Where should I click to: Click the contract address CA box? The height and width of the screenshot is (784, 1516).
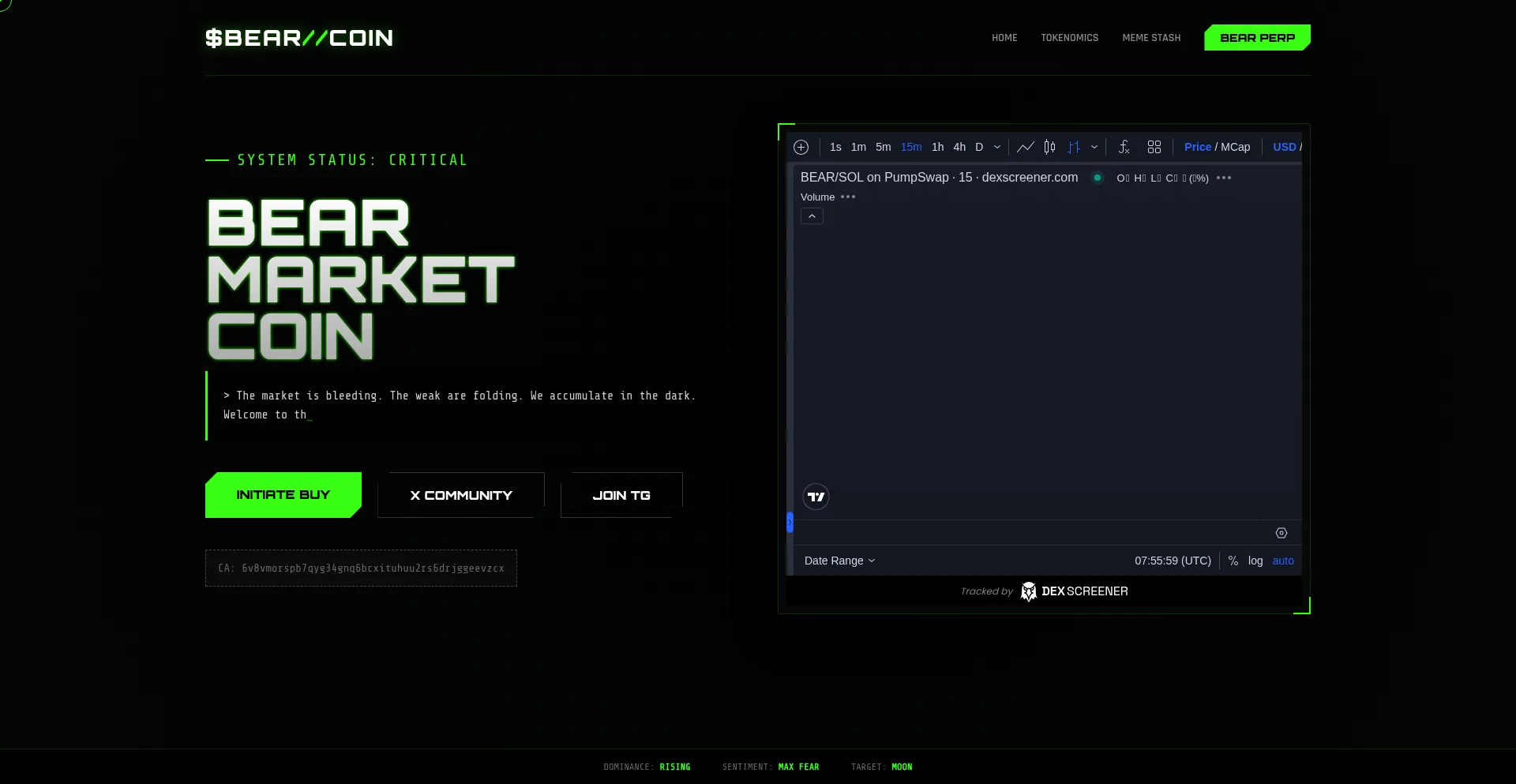pos(361,568)
